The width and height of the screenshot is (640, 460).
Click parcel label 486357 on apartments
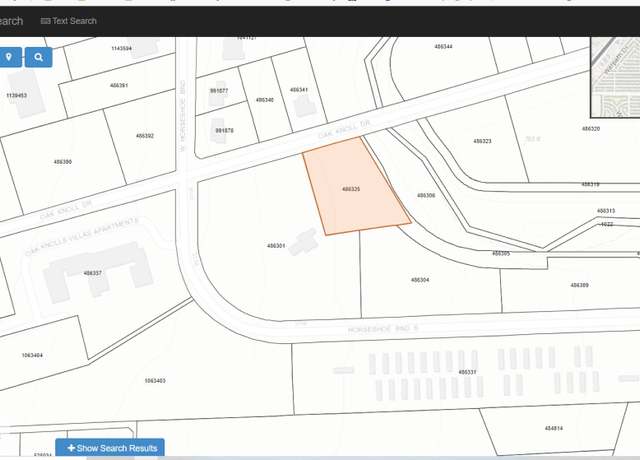(x=93, y=273)
